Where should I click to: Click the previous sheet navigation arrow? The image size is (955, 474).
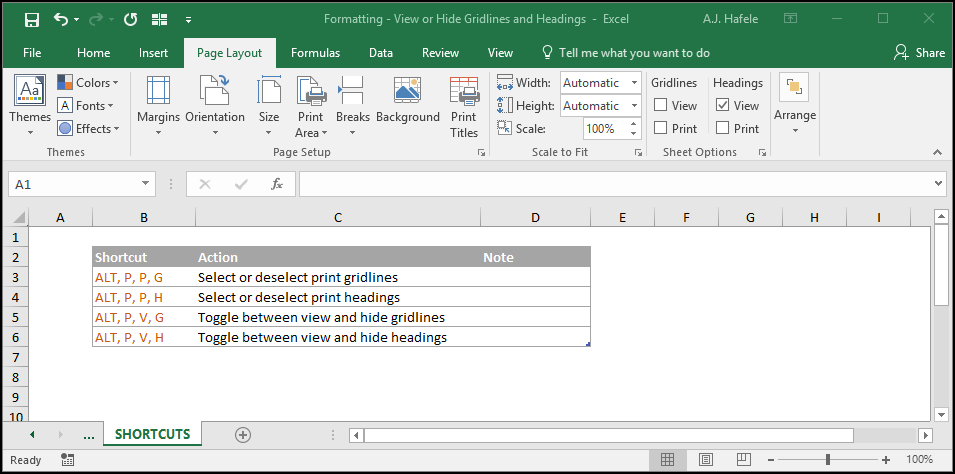pyautogui.click(x=32, y=434)
